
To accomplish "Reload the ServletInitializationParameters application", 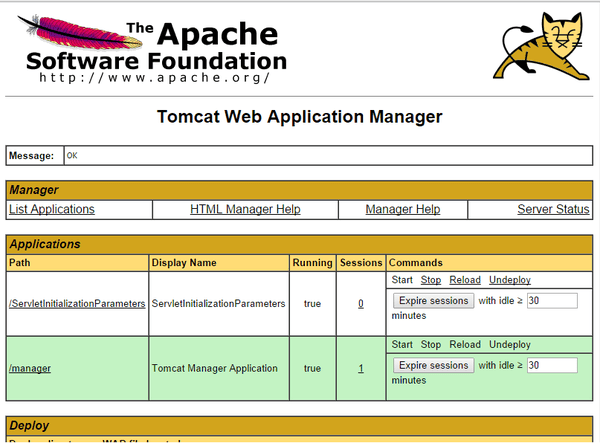I will (465, 280).
